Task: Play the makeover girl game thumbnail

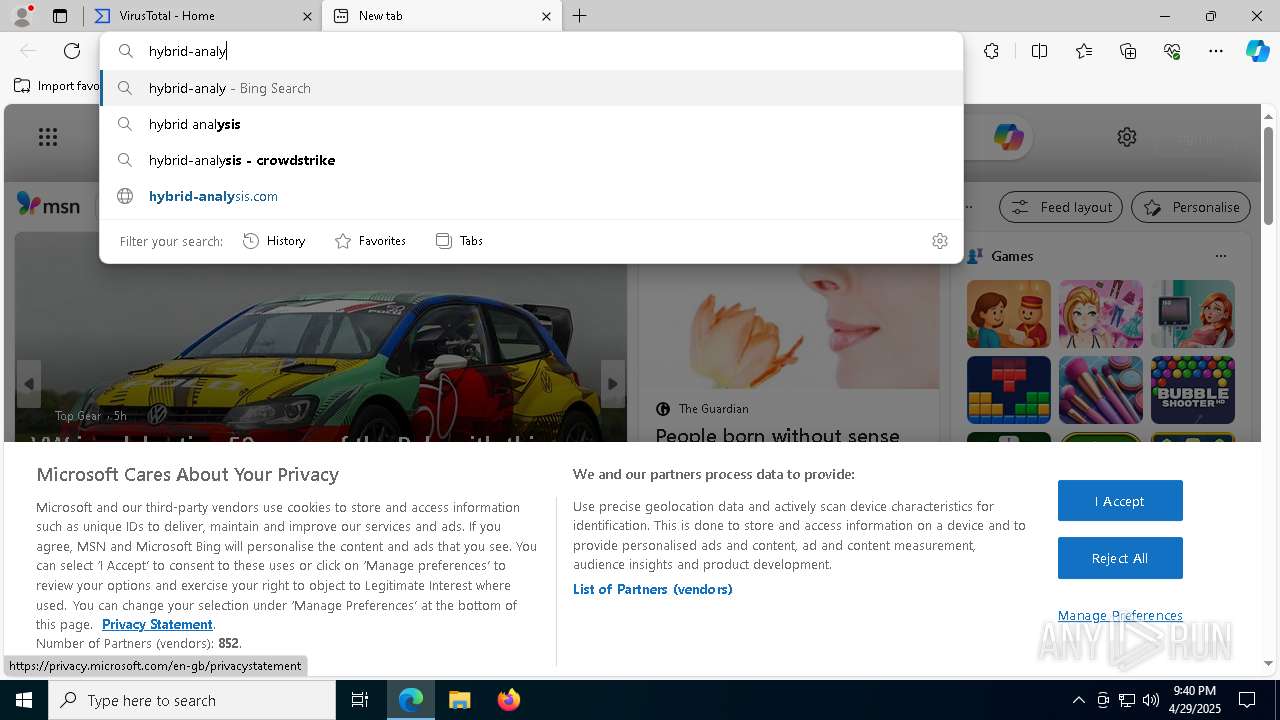Action: click(x=1101, y=314)
